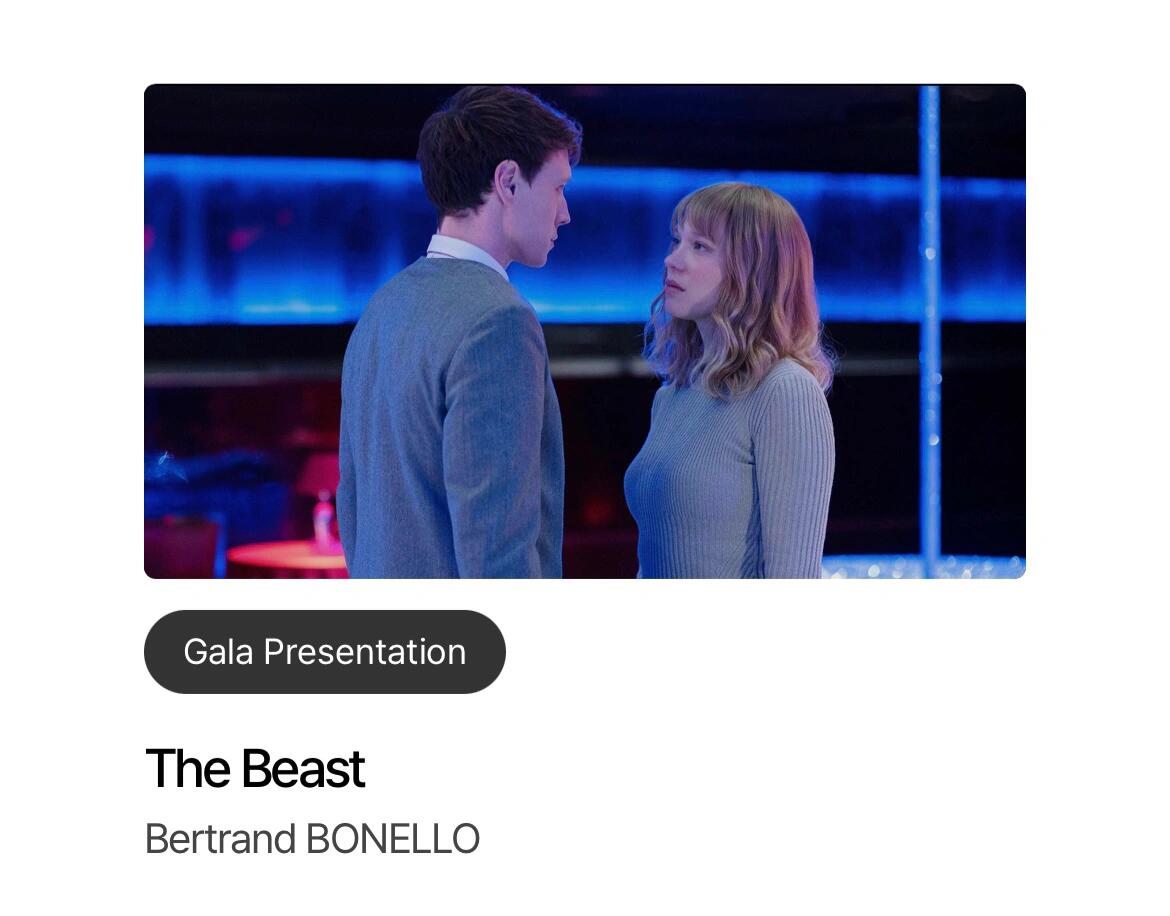Open The Beast film title
Viewport: 1170px width, 916px height.
254,769
